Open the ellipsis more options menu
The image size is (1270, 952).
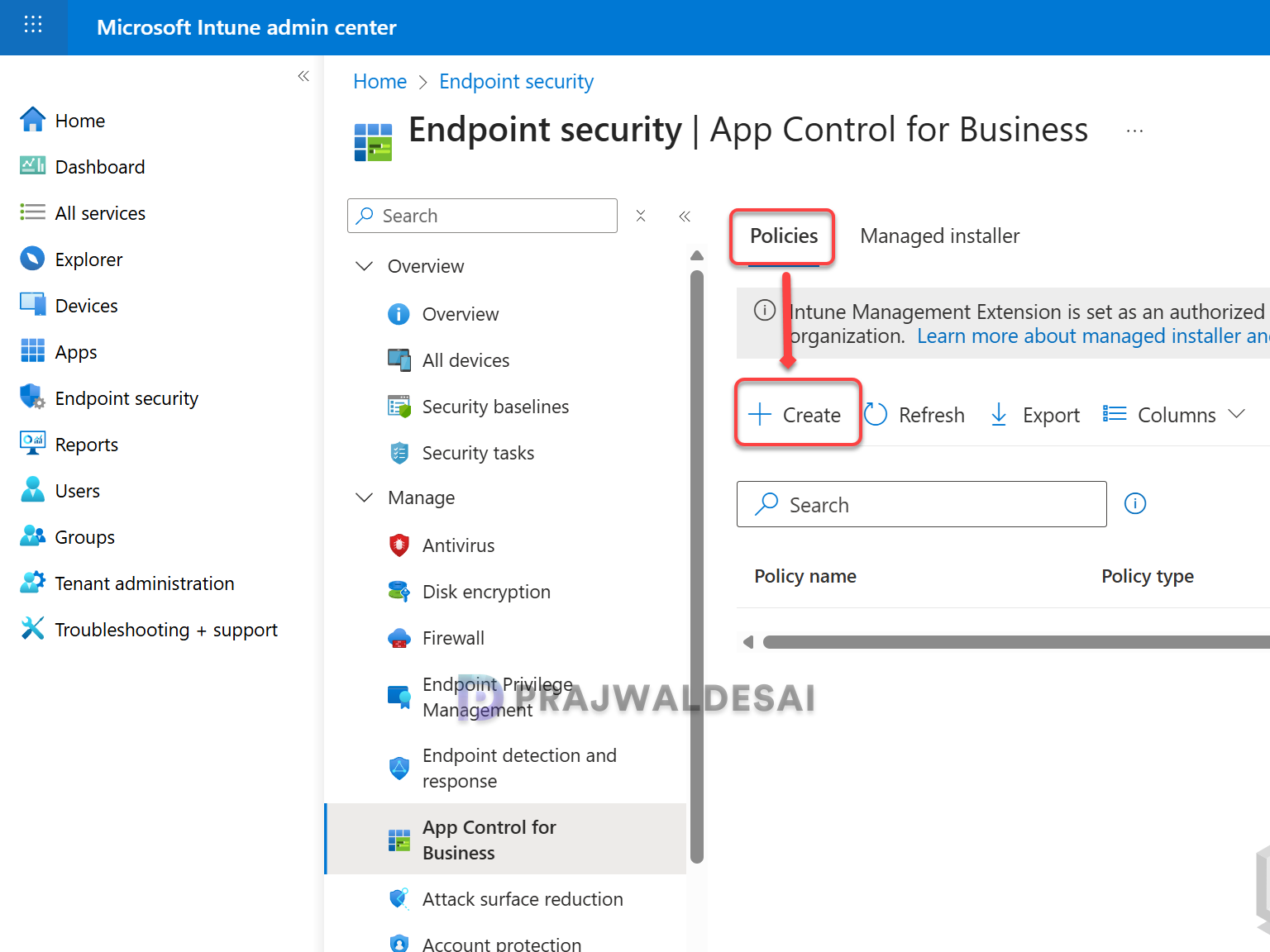(1134, 131)
